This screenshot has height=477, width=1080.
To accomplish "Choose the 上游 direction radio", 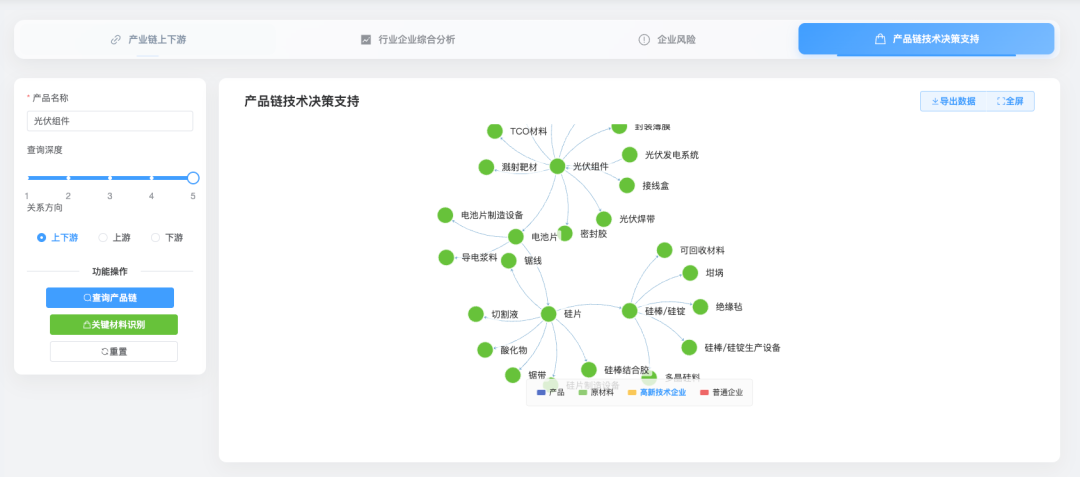I will (x=114, y=237).
